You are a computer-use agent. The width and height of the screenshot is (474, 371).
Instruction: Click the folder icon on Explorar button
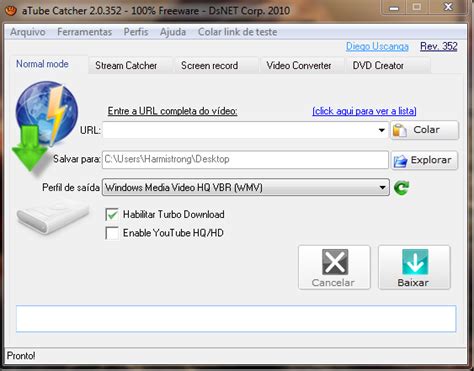[400, 160]
